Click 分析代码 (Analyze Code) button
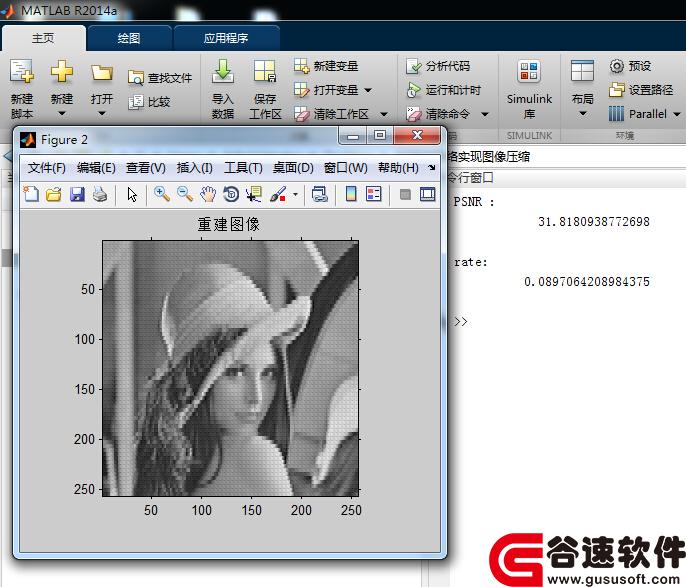686x587 pixels. tap(438, 66)
